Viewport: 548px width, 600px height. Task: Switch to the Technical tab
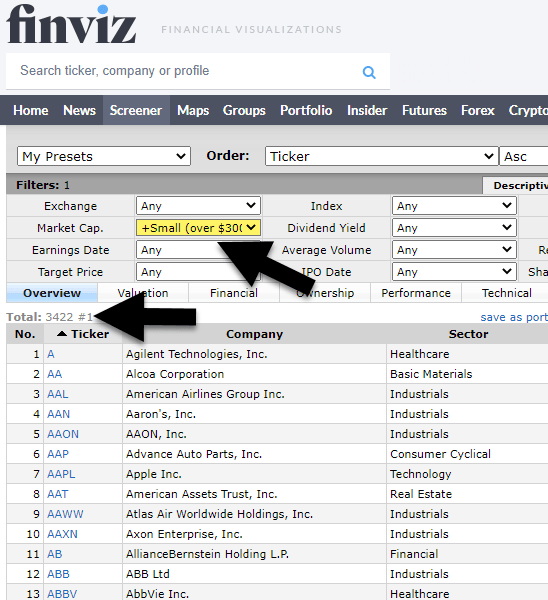click(506, 293)
